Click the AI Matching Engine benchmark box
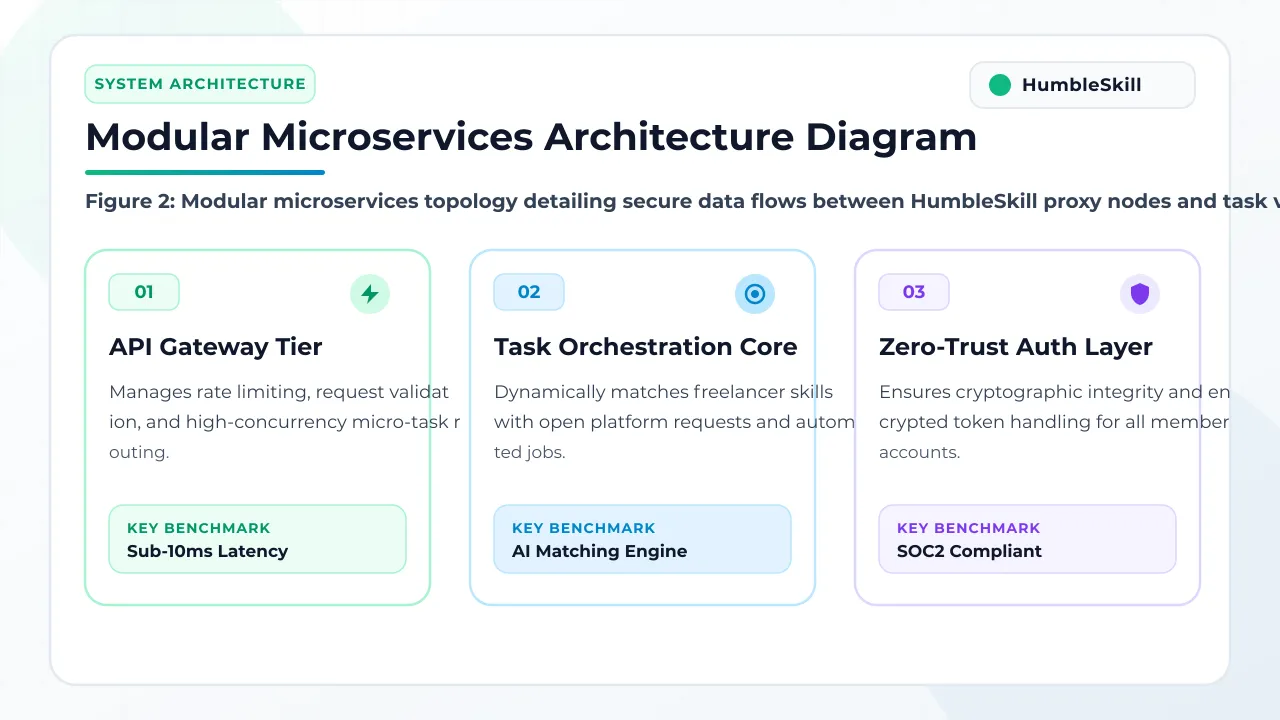Viewport: 1280px width, 720px height. coord(643,539)
